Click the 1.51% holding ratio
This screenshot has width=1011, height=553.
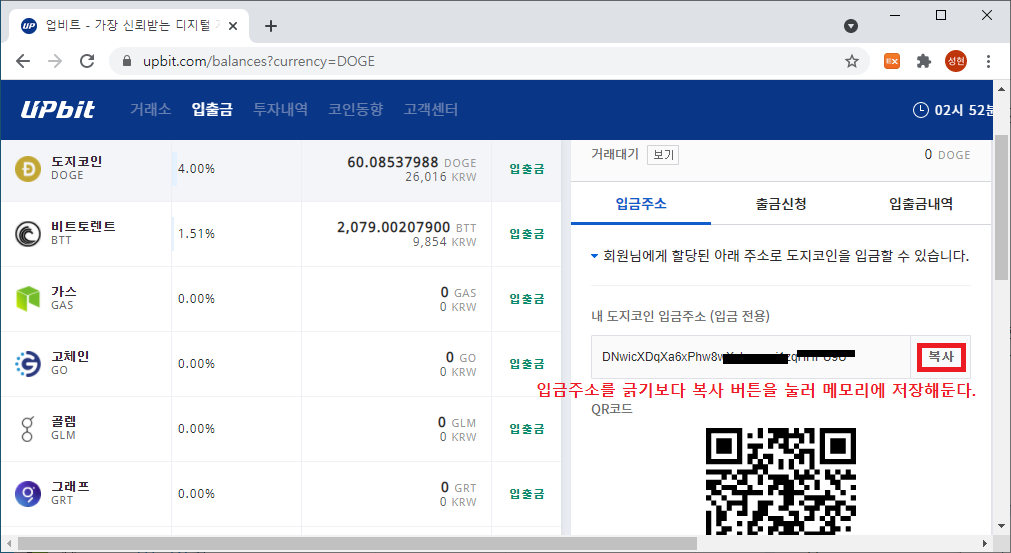click(x=196, y=233)
